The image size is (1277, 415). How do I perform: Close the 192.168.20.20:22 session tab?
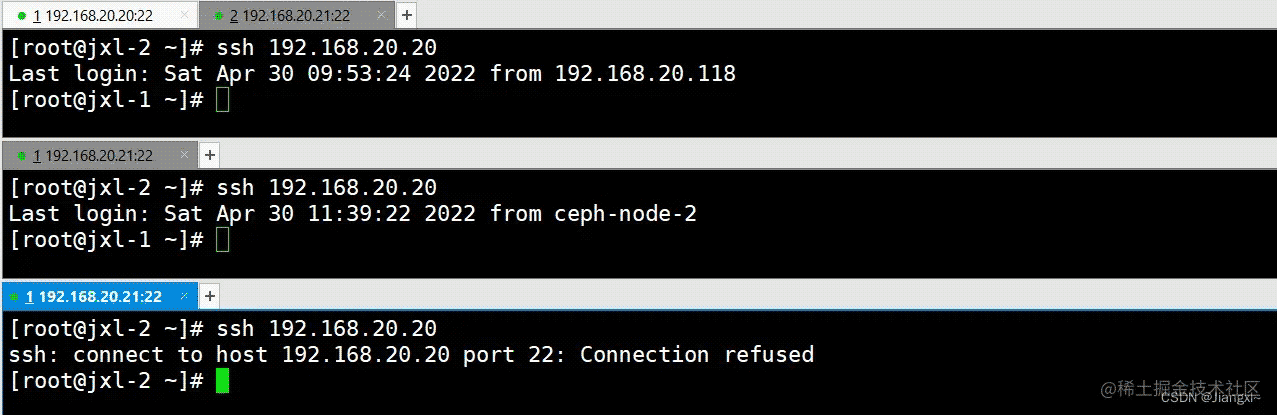pyautogui.click(x=184, y=15)
